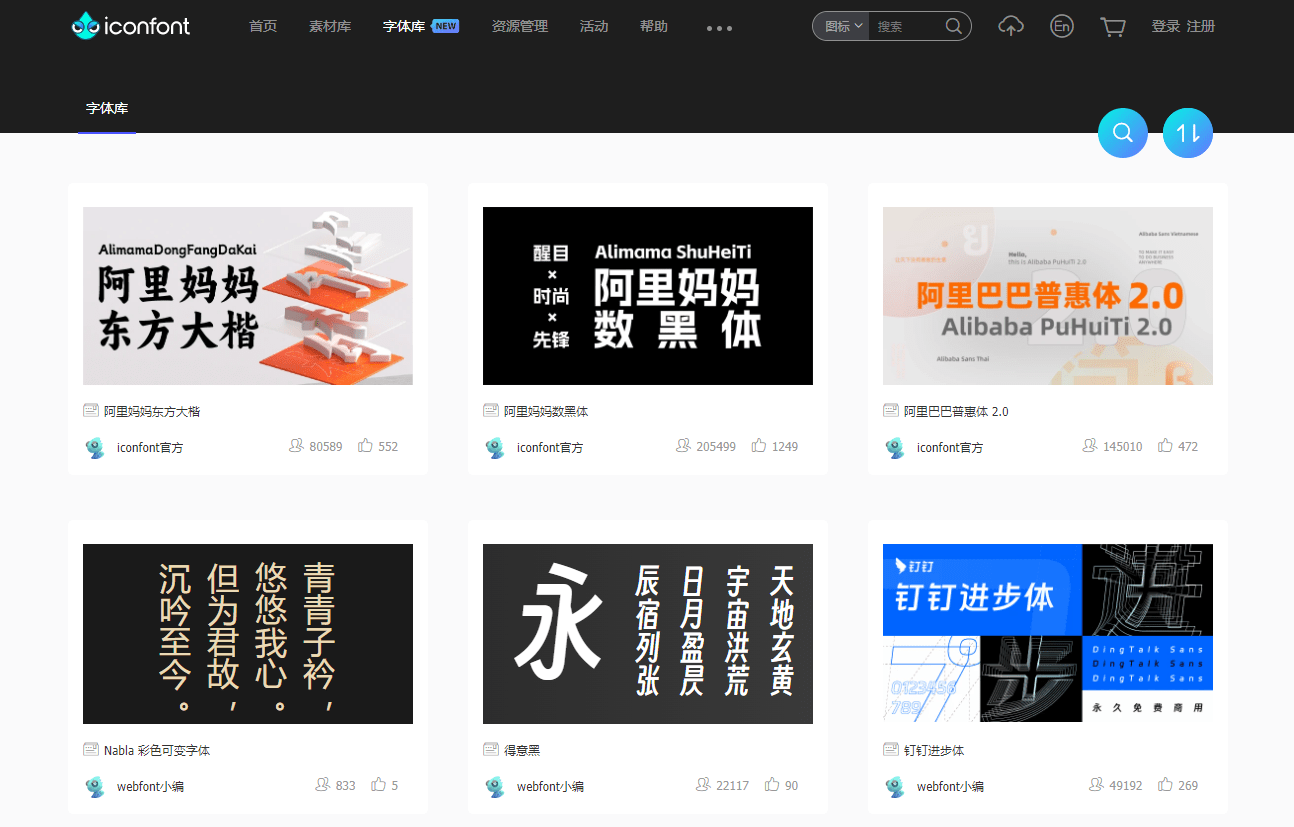
Task: Click the iconfont logo
Action: [x=130, y=25]
